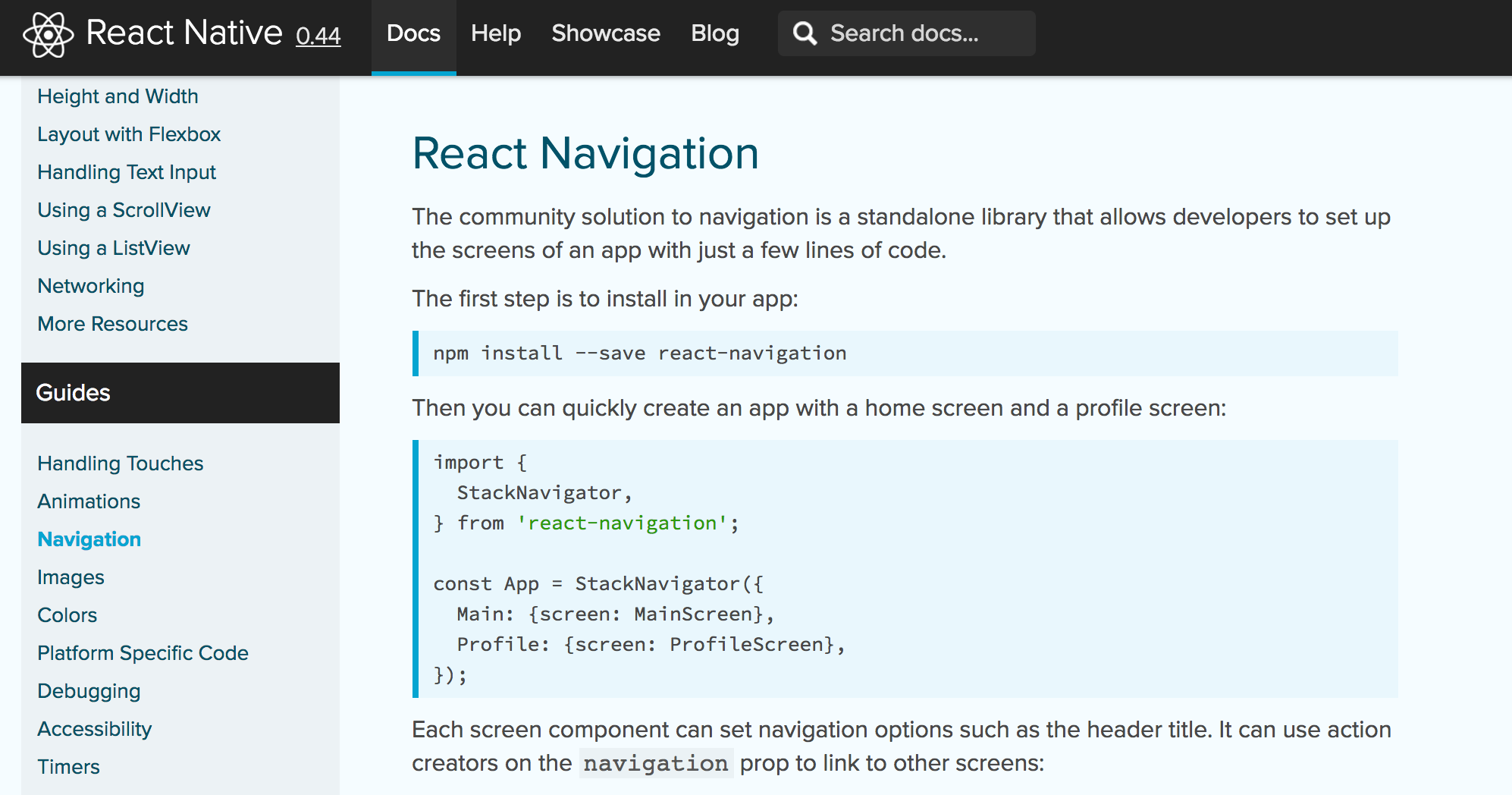The width and height of the screenshot is (1512, 795).
Task: Click 'The first step is to install' text
Action: tap(605, 299)
